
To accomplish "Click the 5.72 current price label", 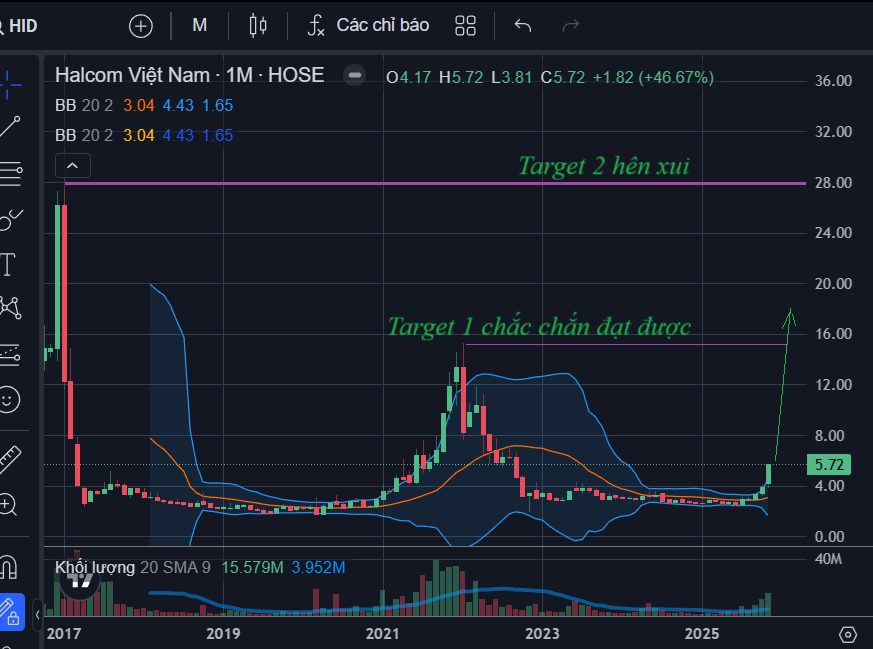I will point(828,464).
